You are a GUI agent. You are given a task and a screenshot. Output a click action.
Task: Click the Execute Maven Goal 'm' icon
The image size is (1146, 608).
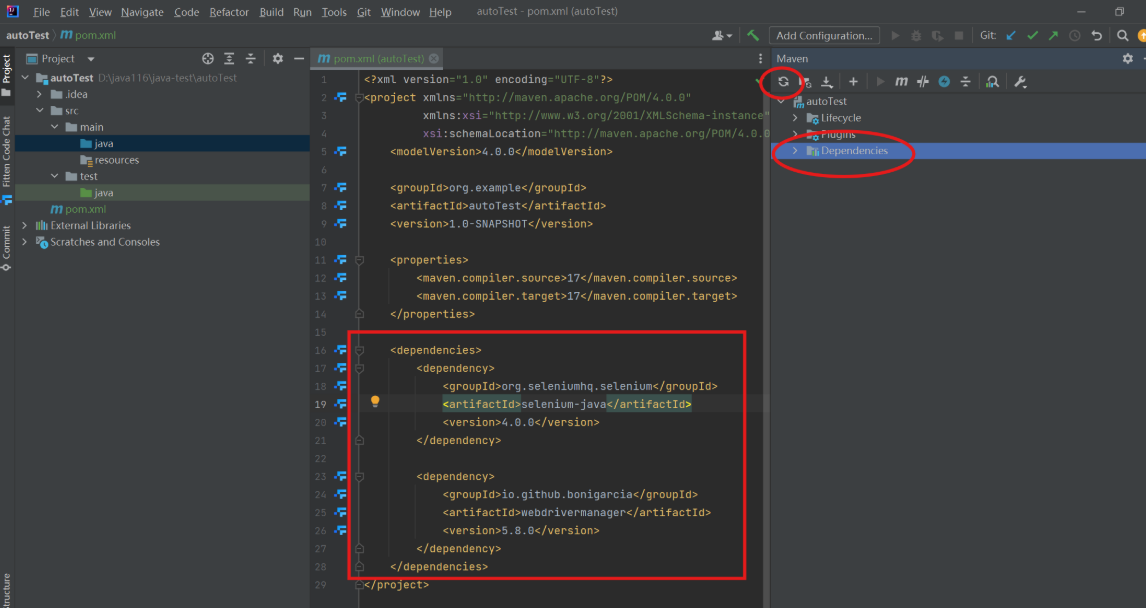coord(901,82)
